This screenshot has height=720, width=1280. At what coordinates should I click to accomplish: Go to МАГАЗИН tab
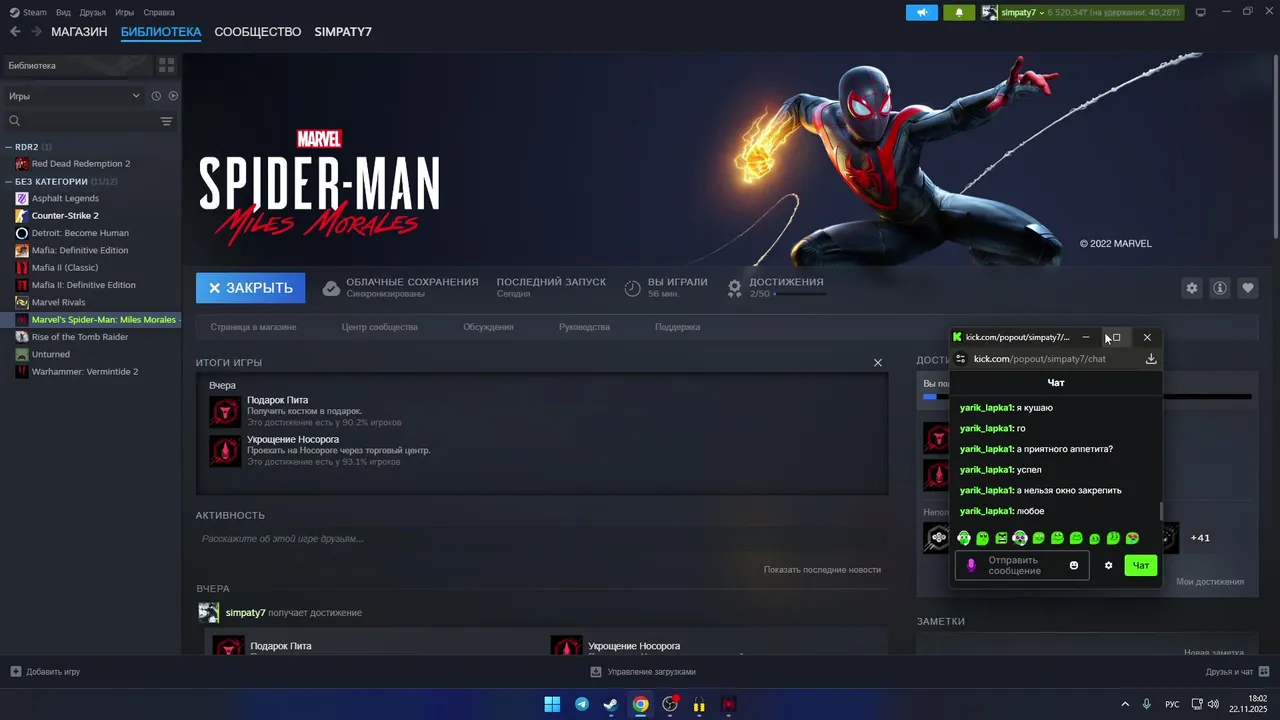tap(79, 32)
